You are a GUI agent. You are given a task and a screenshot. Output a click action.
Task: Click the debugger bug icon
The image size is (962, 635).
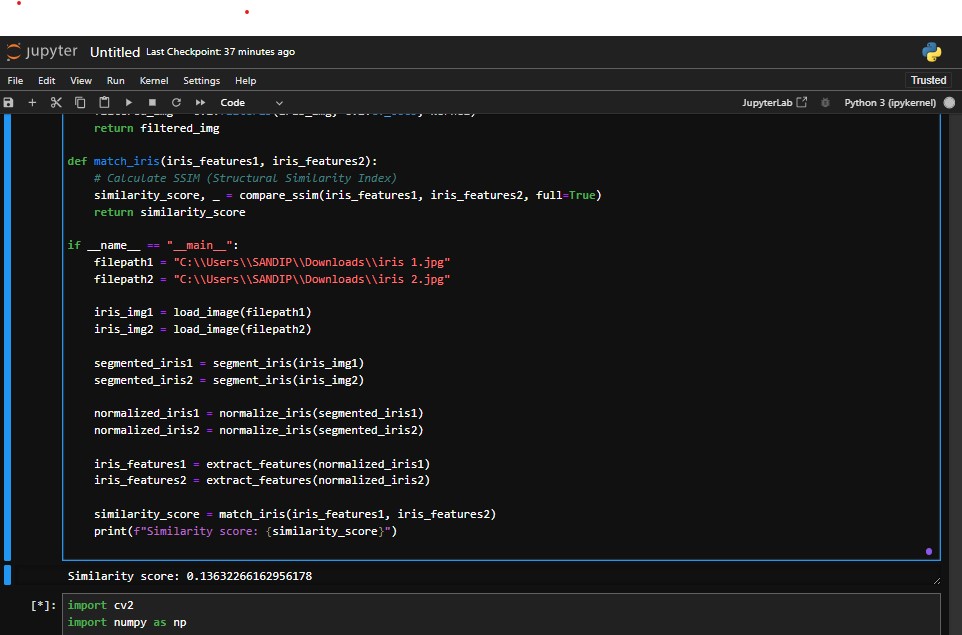click(825, 102)
